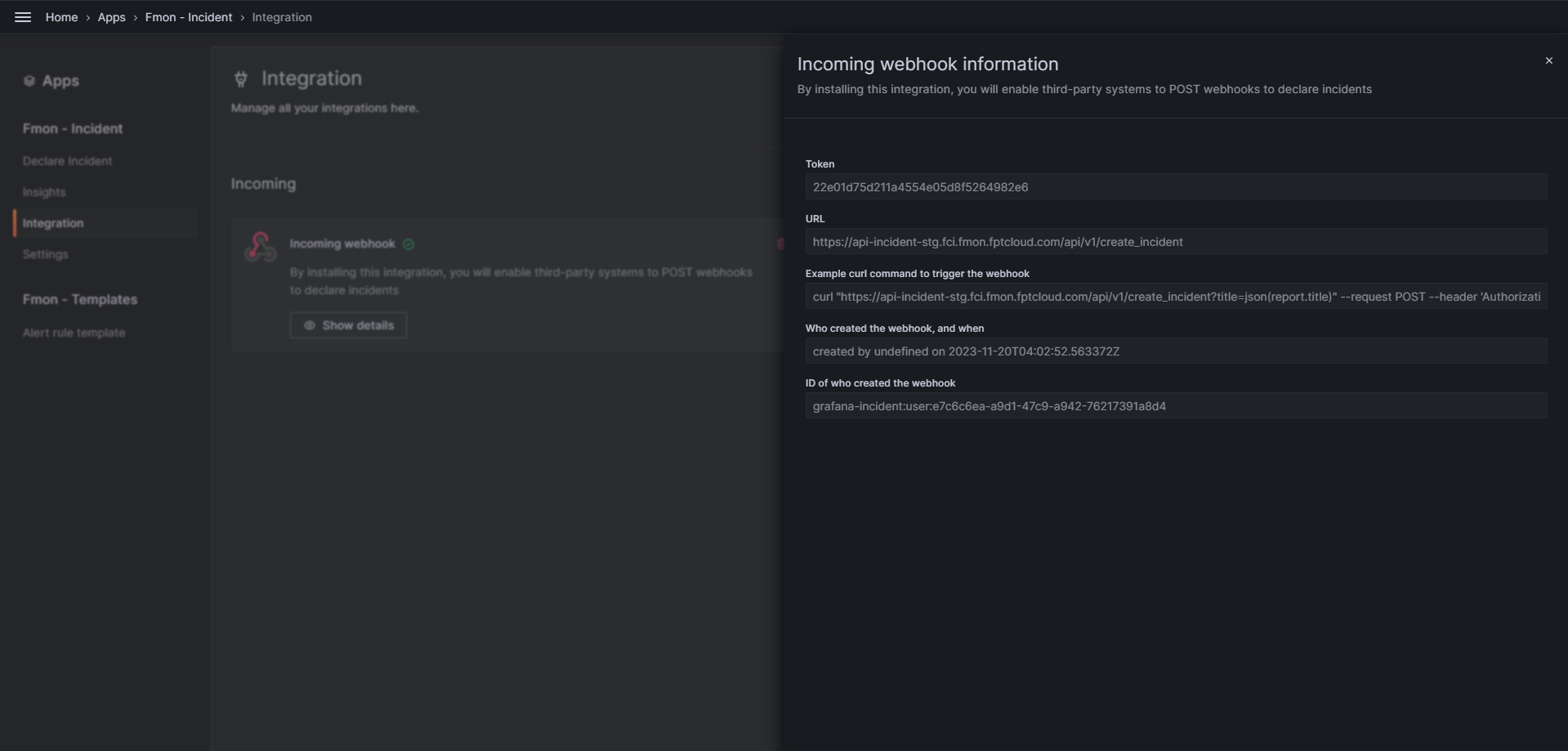Screen dimensions: 1568x751
Task: Select the Integration sidebar item
Action: [x=53, y=223]
